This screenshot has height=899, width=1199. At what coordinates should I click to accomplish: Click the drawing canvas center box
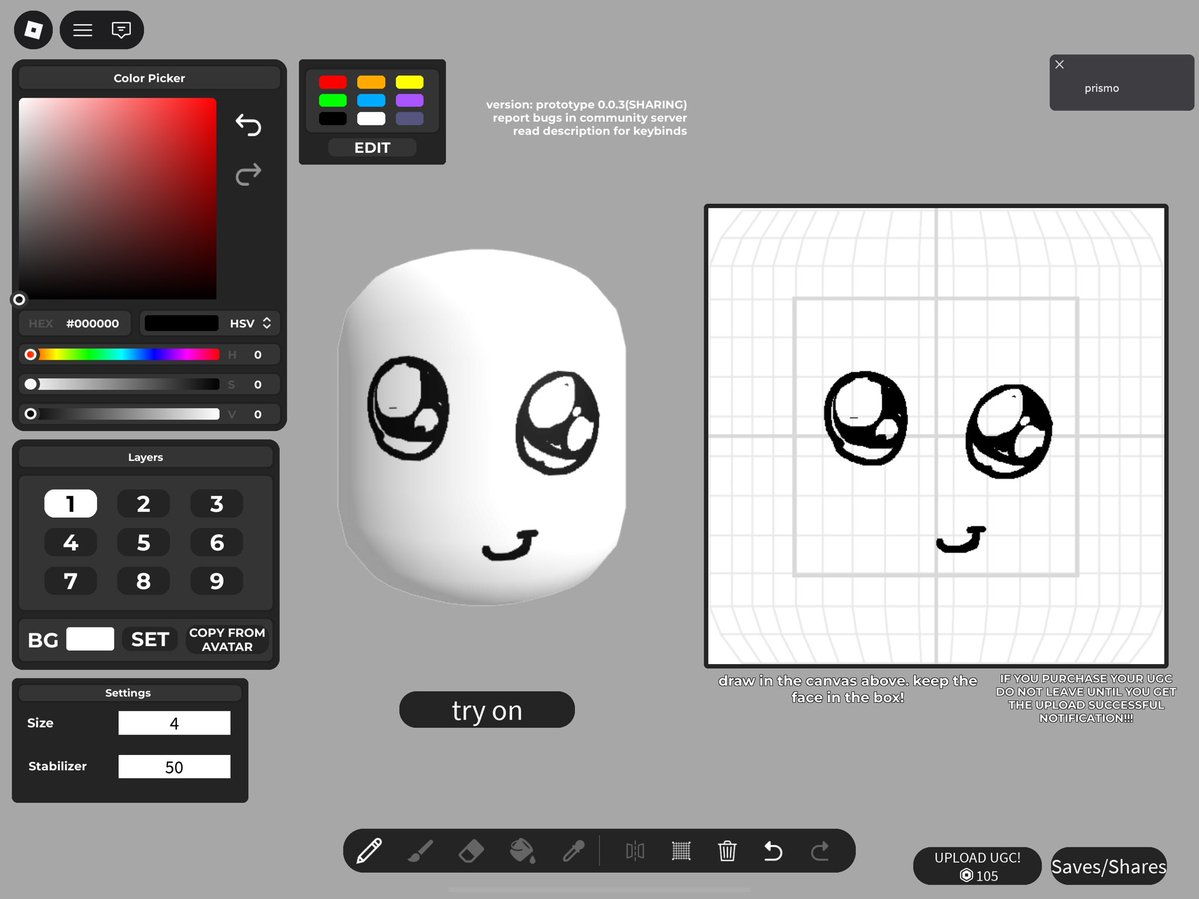936,437
